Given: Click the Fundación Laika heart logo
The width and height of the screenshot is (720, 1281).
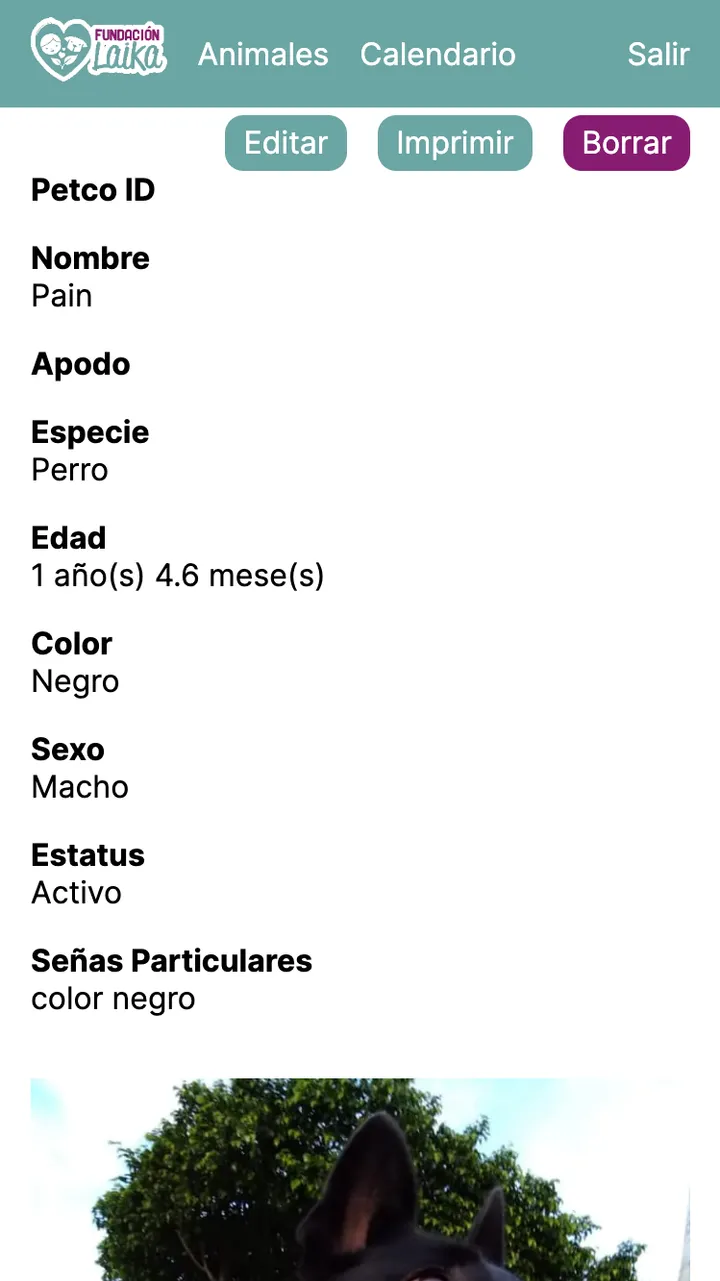Looking at the screenshot, I should 98,50.
